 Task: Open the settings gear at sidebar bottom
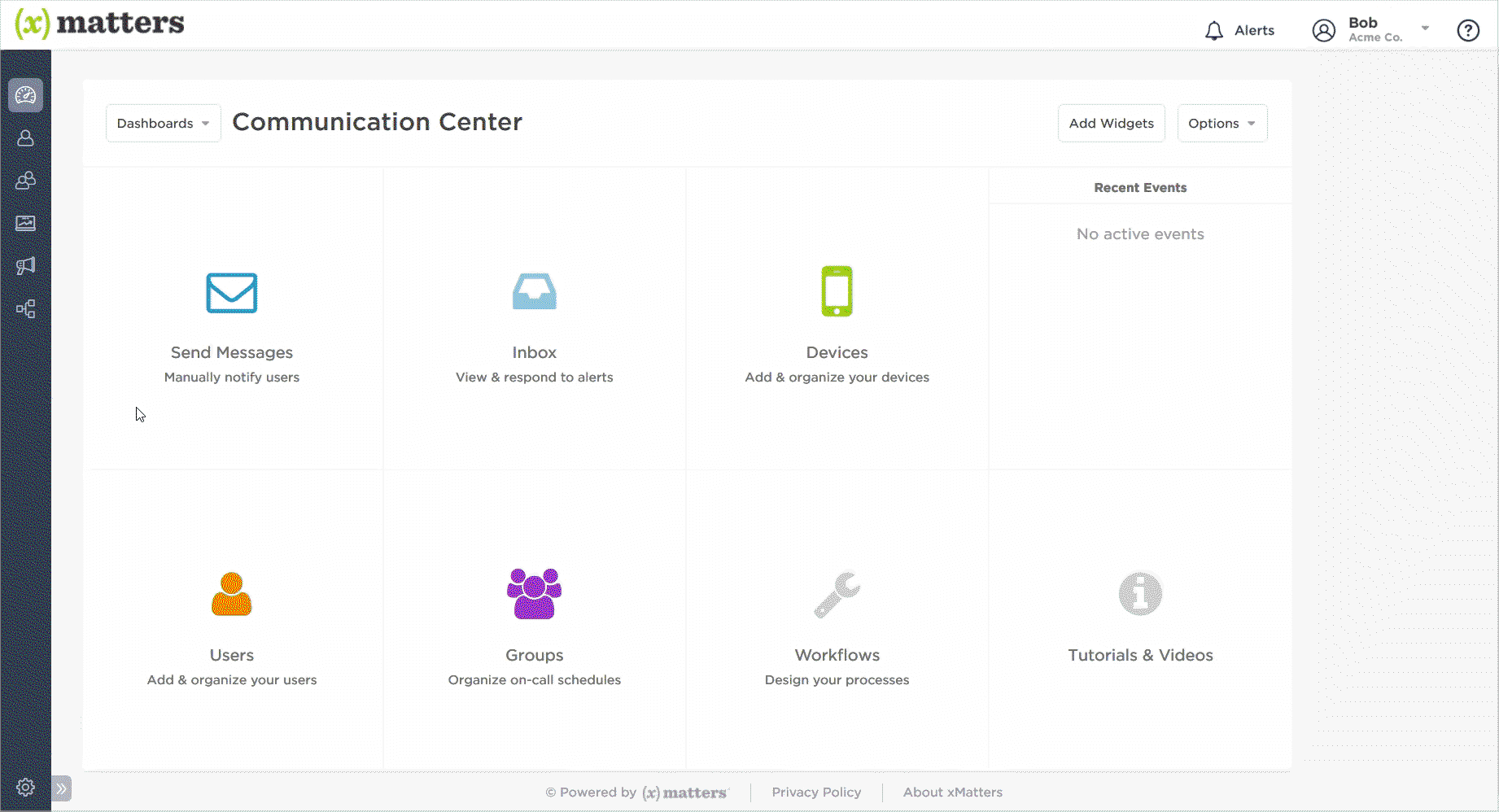point(25,788)
